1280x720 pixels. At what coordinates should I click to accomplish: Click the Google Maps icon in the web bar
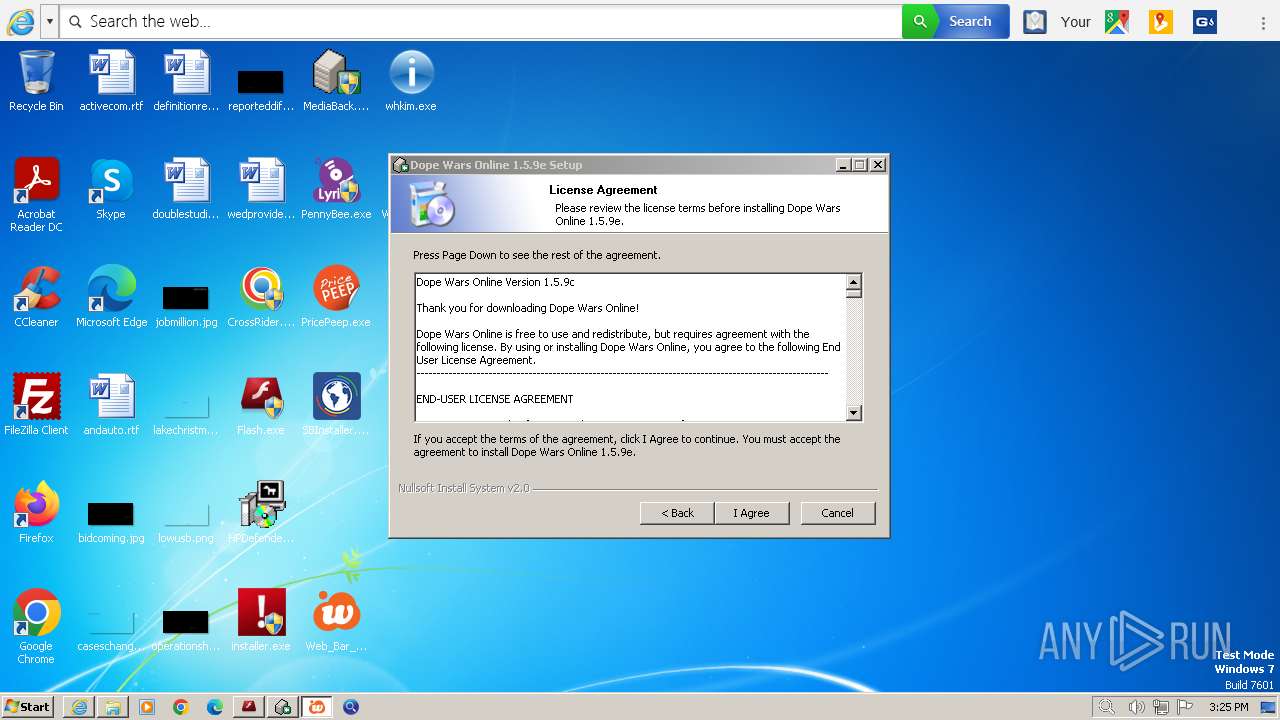click(x=1117, y=21)
